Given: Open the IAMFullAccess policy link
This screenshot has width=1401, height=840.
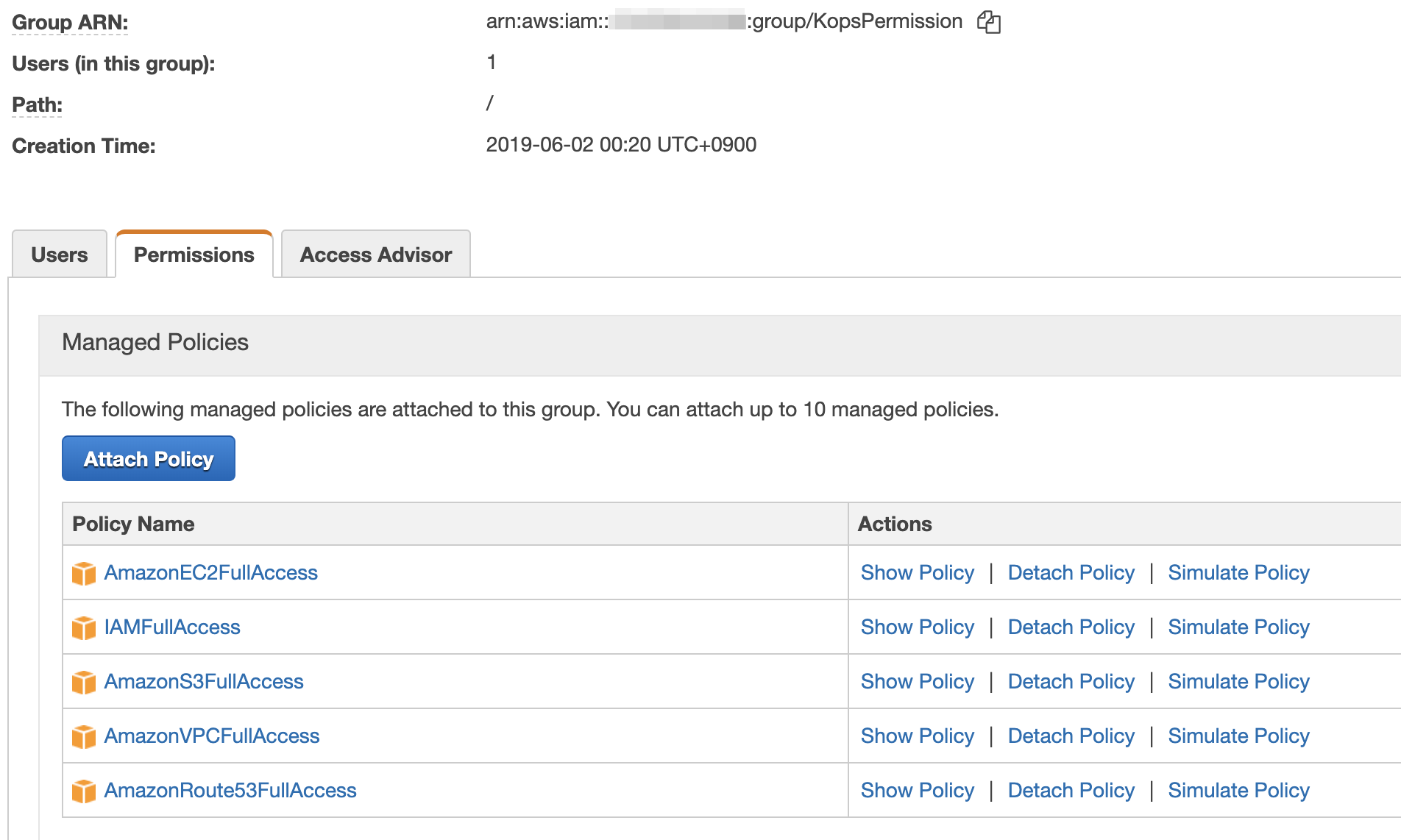Looking at the screenshot, I should [172, 627].
